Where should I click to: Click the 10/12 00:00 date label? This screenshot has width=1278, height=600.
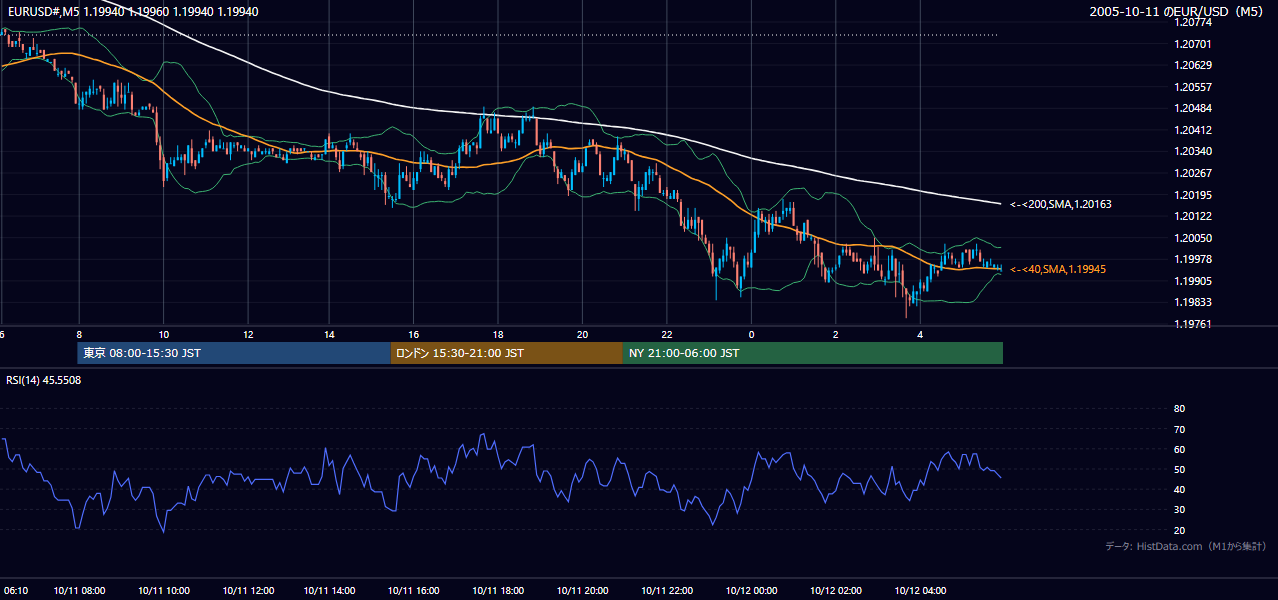751,590
